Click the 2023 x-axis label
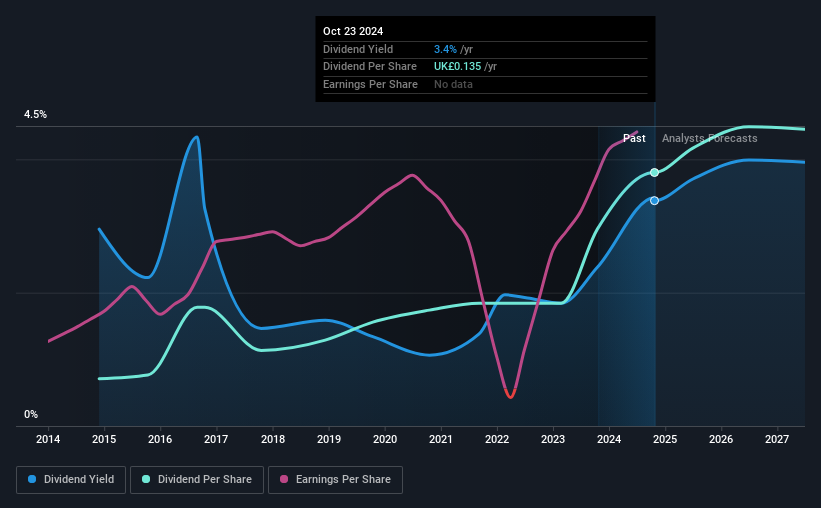821x508 pixels. pyautogui.click(x=553, y=439)
